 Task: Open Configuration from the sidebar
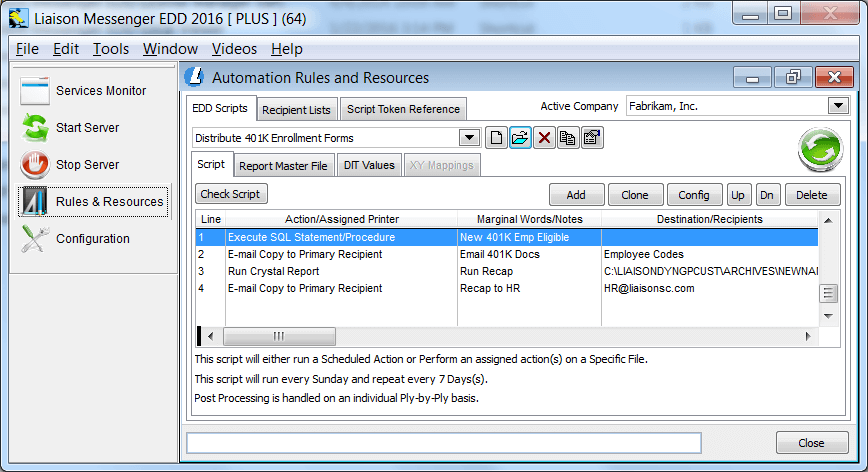coord(92,239)
